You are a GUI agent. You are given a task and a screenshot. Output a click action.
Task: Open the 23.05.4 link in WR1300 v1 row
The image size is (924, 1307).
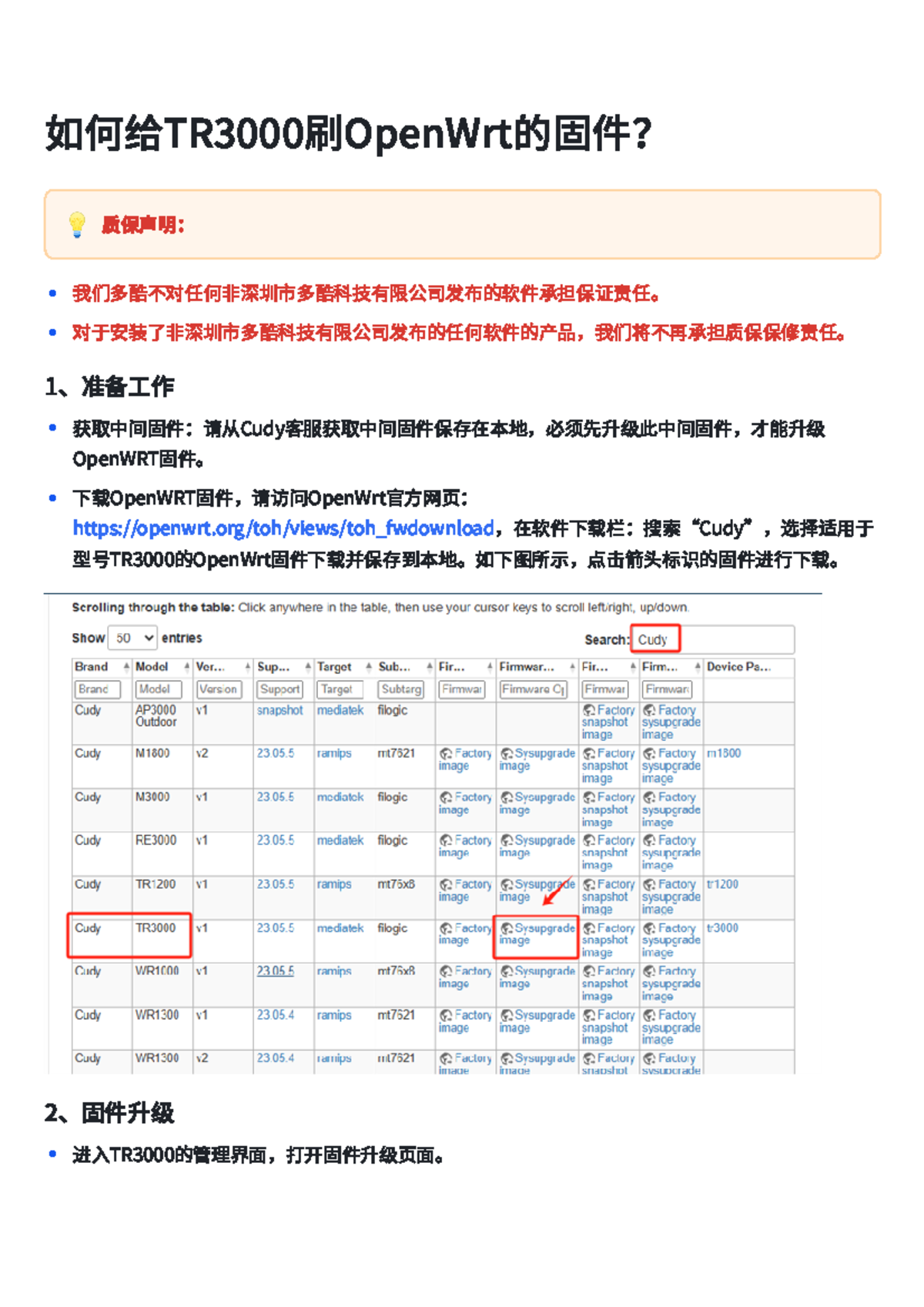tap(275, 1015)
